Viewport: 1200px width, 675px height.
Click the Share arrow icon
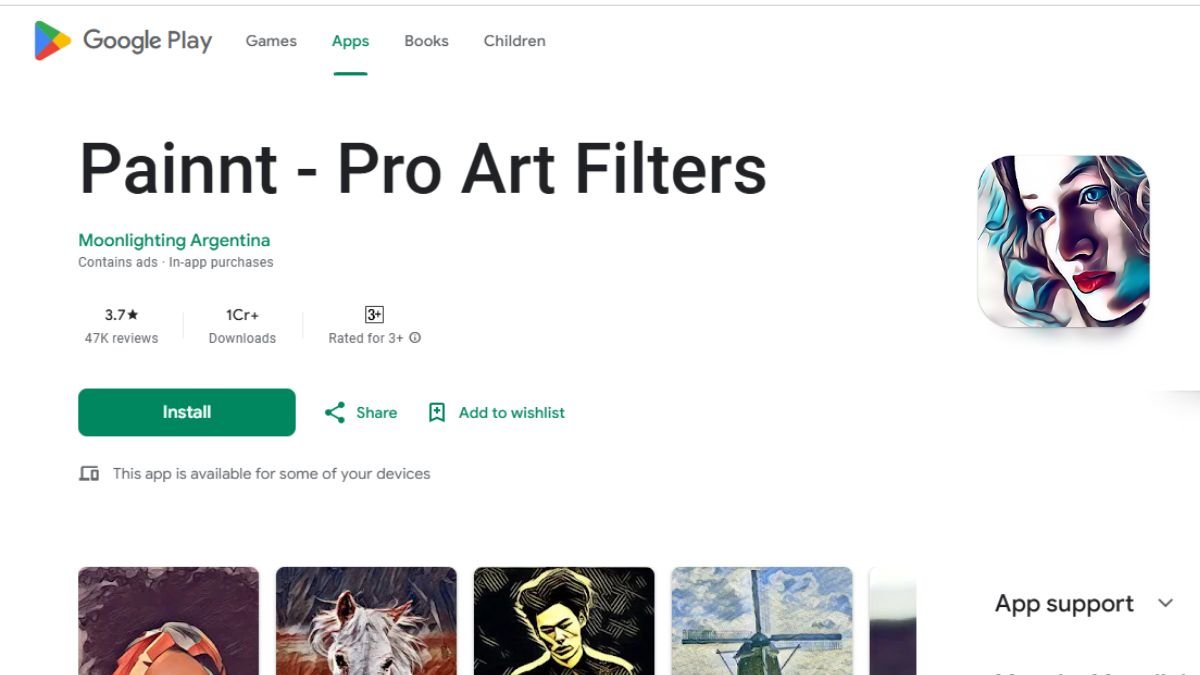[x=335, y=412]
